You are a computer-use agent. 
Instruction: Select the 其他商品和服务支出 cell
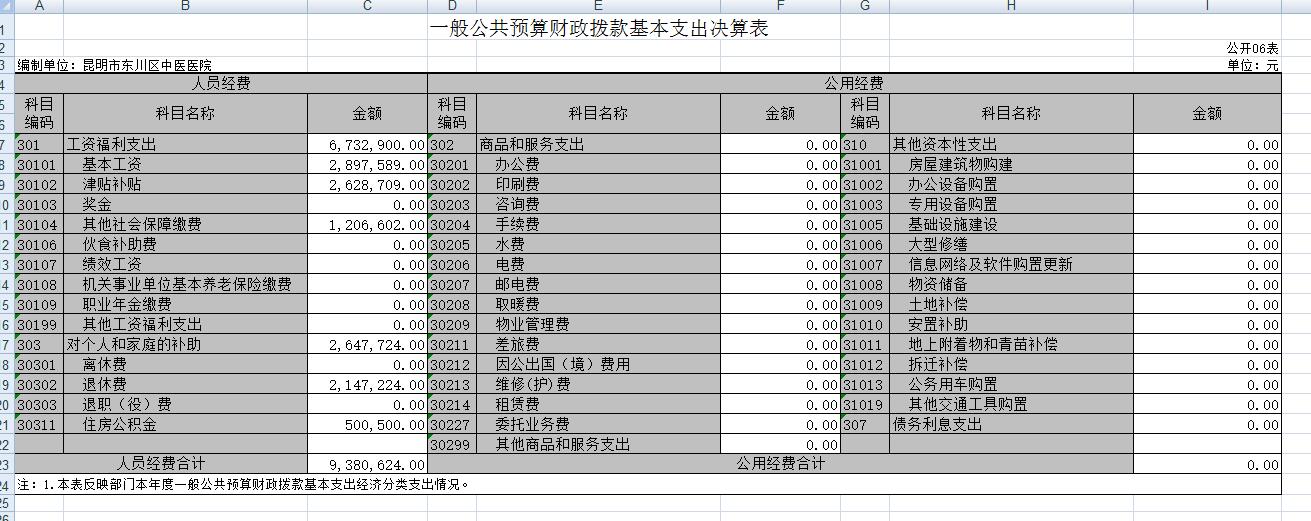point(598,444)
